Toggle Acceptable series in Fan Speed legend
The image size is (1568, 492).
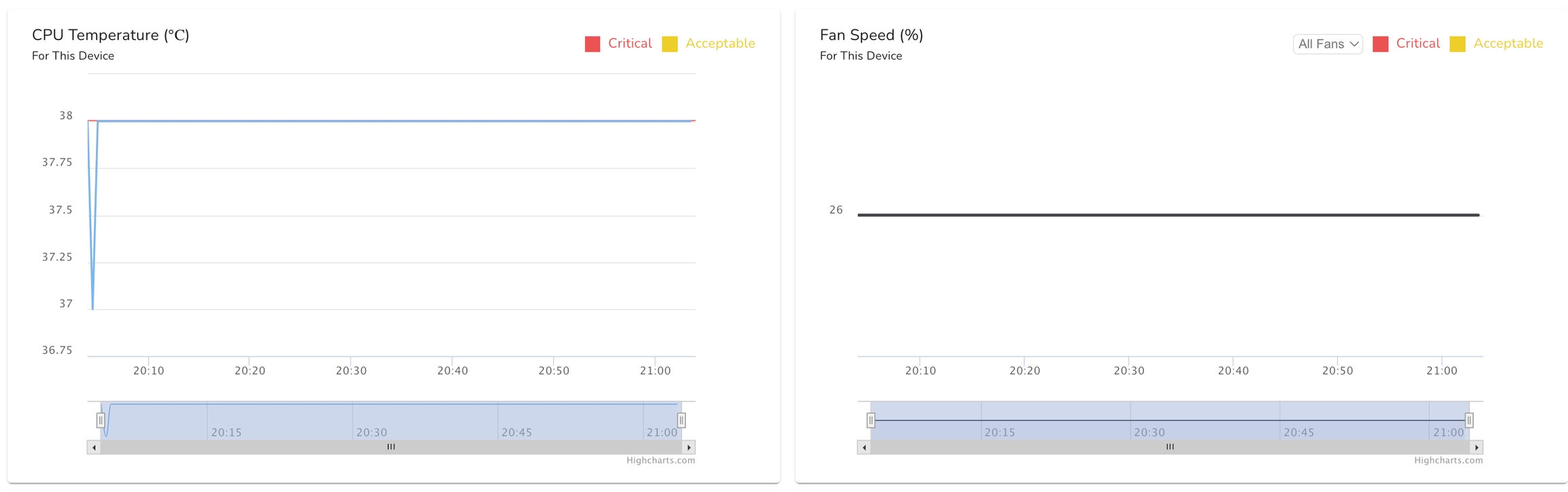[x=1508, y=44]
